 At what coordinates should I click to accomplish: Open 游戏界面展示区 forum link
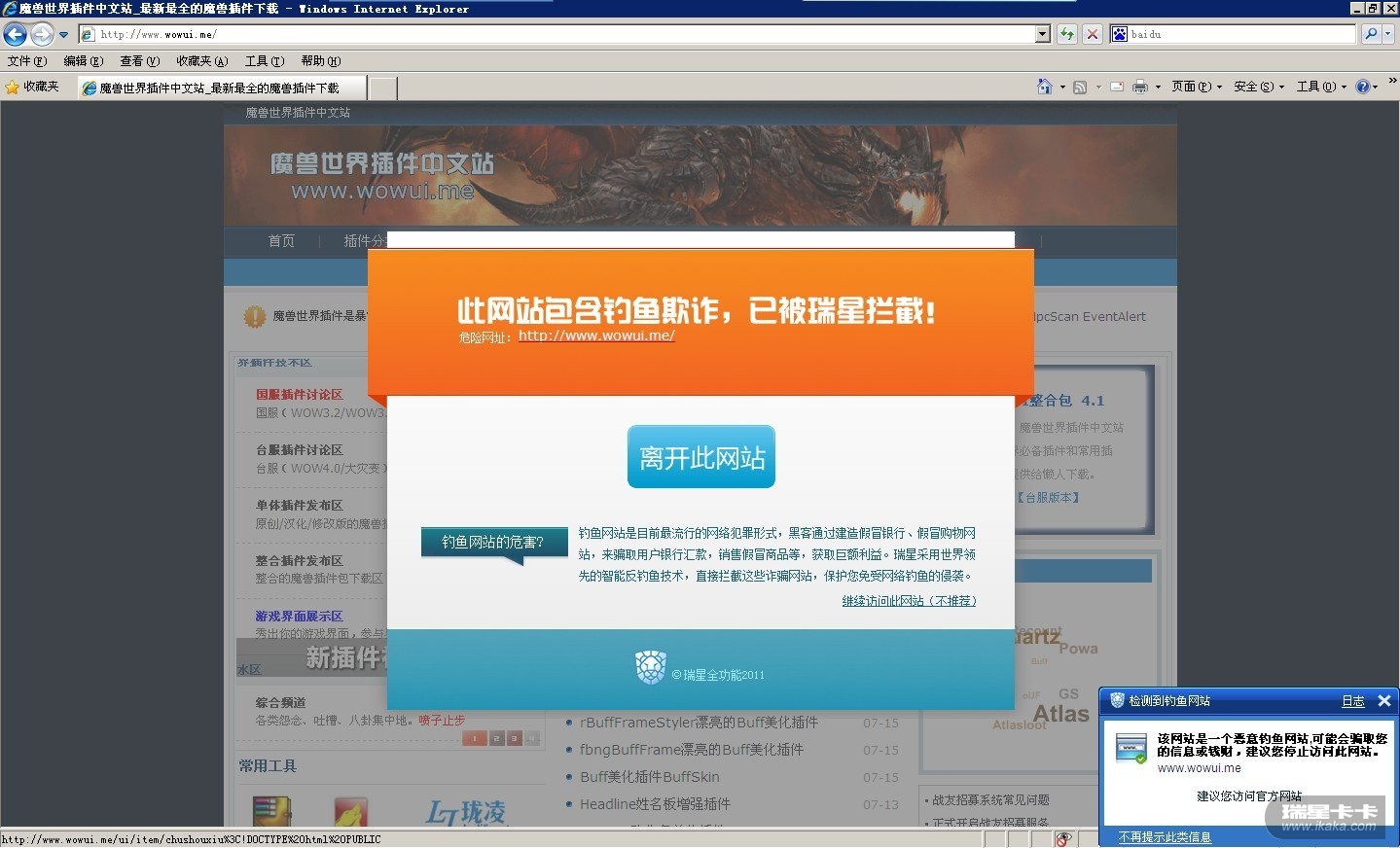pyautogui.click(x=299, y=617)
